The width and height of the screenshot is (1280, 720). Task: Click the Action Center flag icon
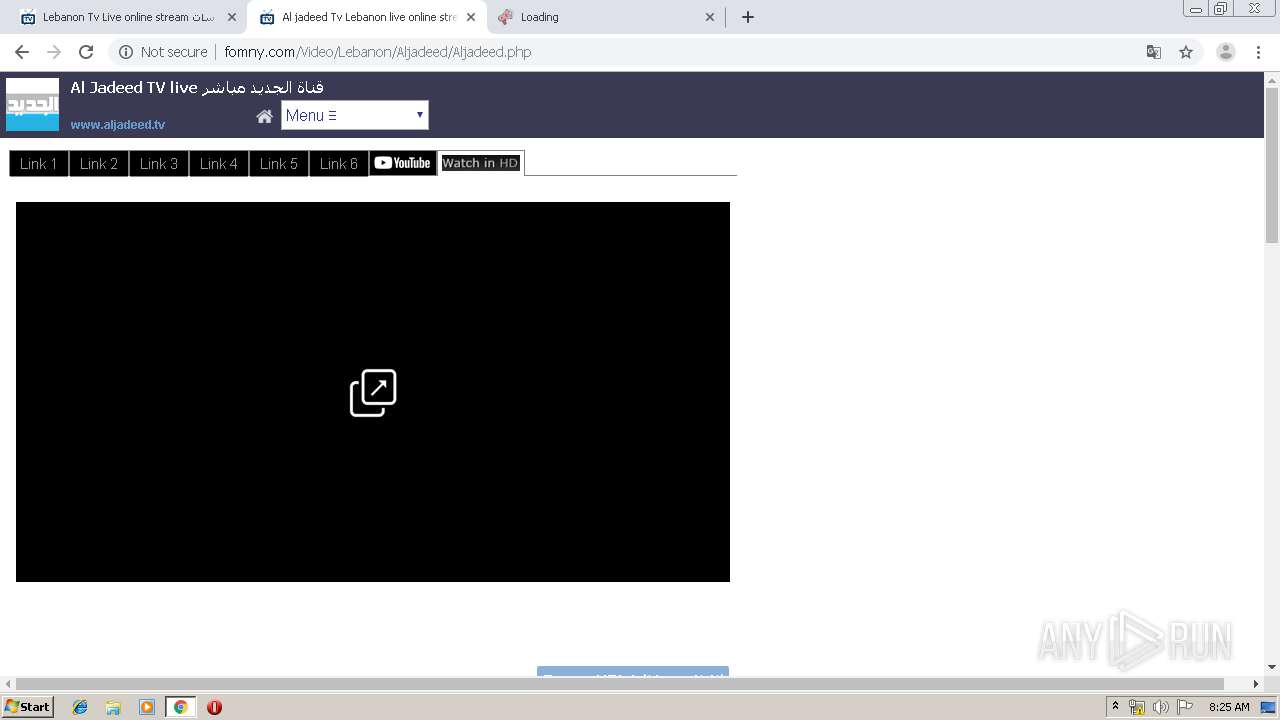point(1185,707)
